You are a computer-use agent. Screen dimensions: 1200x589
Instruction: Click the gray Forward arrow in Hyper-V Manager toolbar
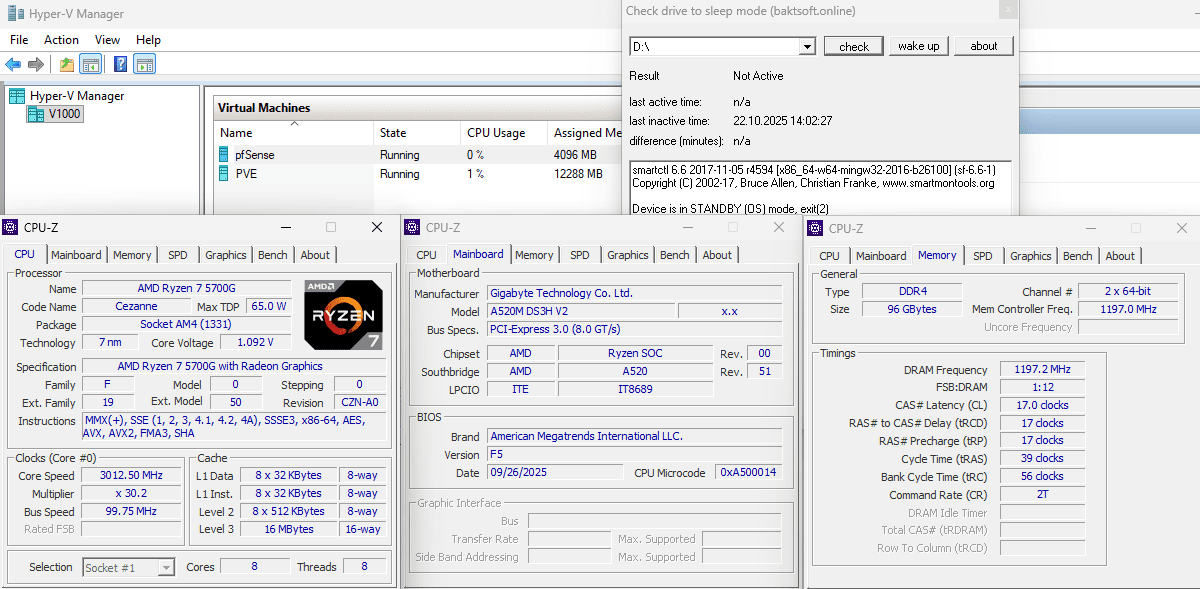36,65
